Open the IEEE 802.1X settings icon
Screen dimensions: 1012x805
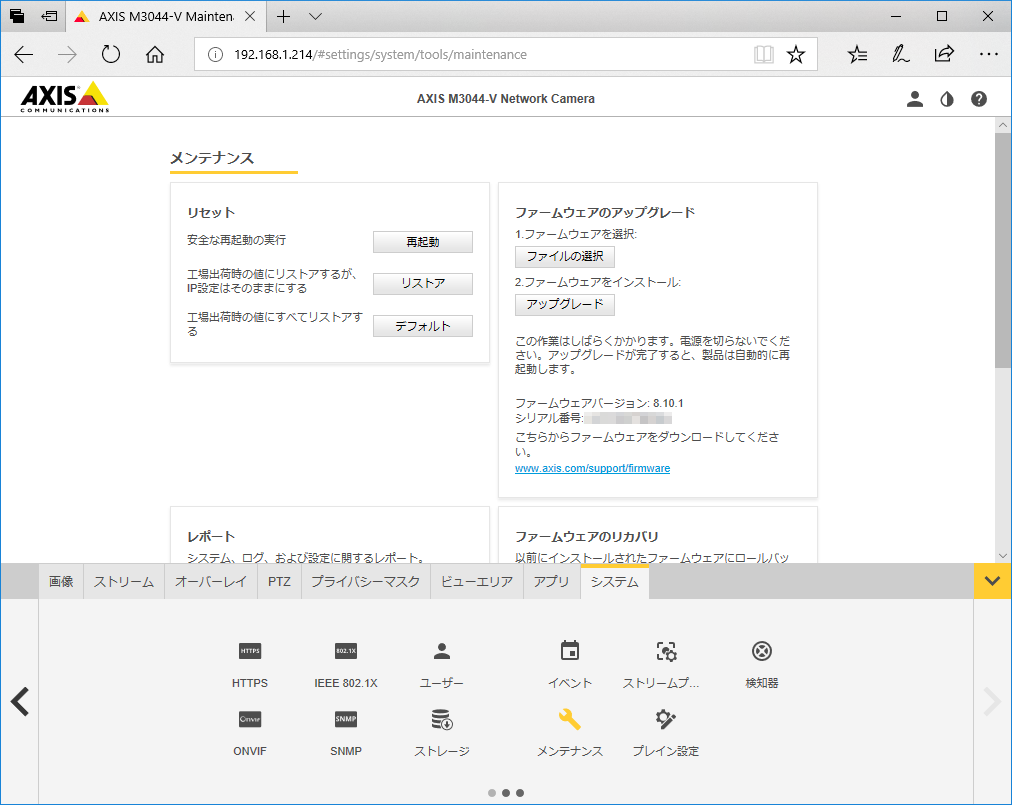coord(345,651)
